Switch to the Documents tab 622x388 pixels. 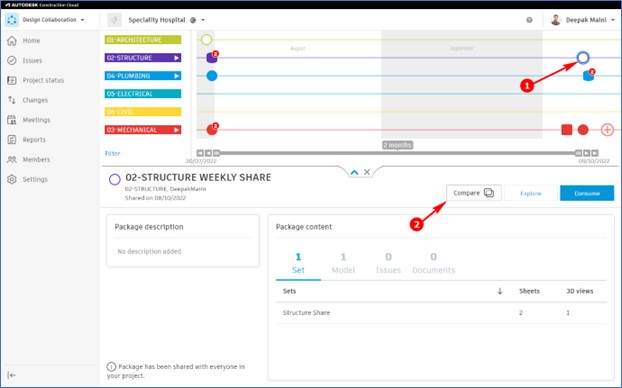point(433,263)
